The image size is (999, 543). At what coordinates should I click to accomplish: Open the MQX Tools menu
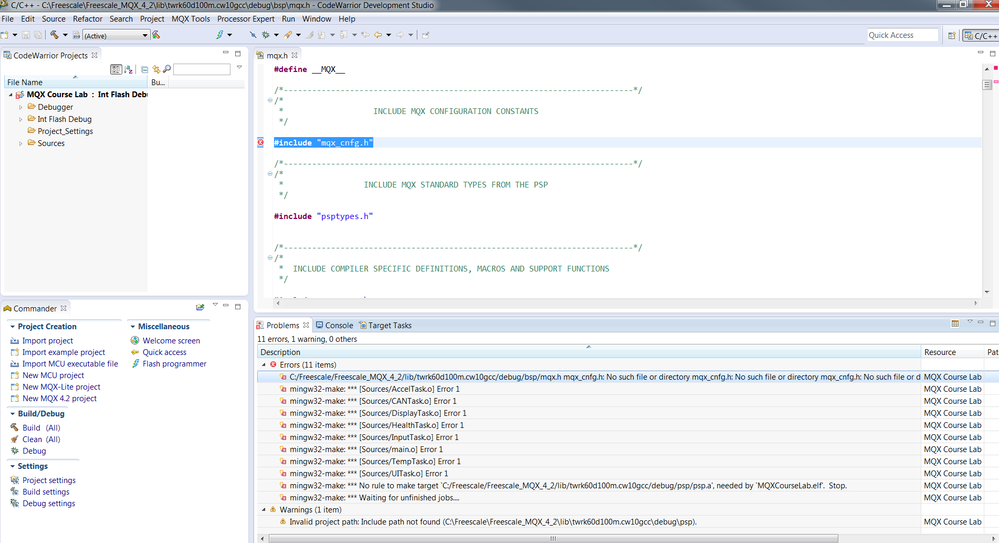(190, 19)
